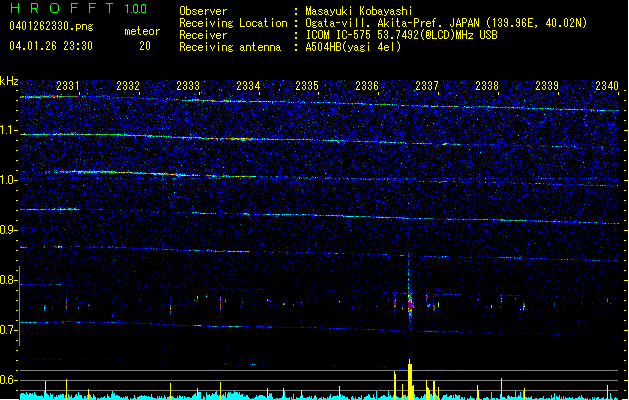The height and width of the screenshot is (400, 629).
Task: Click the 2337 time axis label
Action: pos(427,86)
